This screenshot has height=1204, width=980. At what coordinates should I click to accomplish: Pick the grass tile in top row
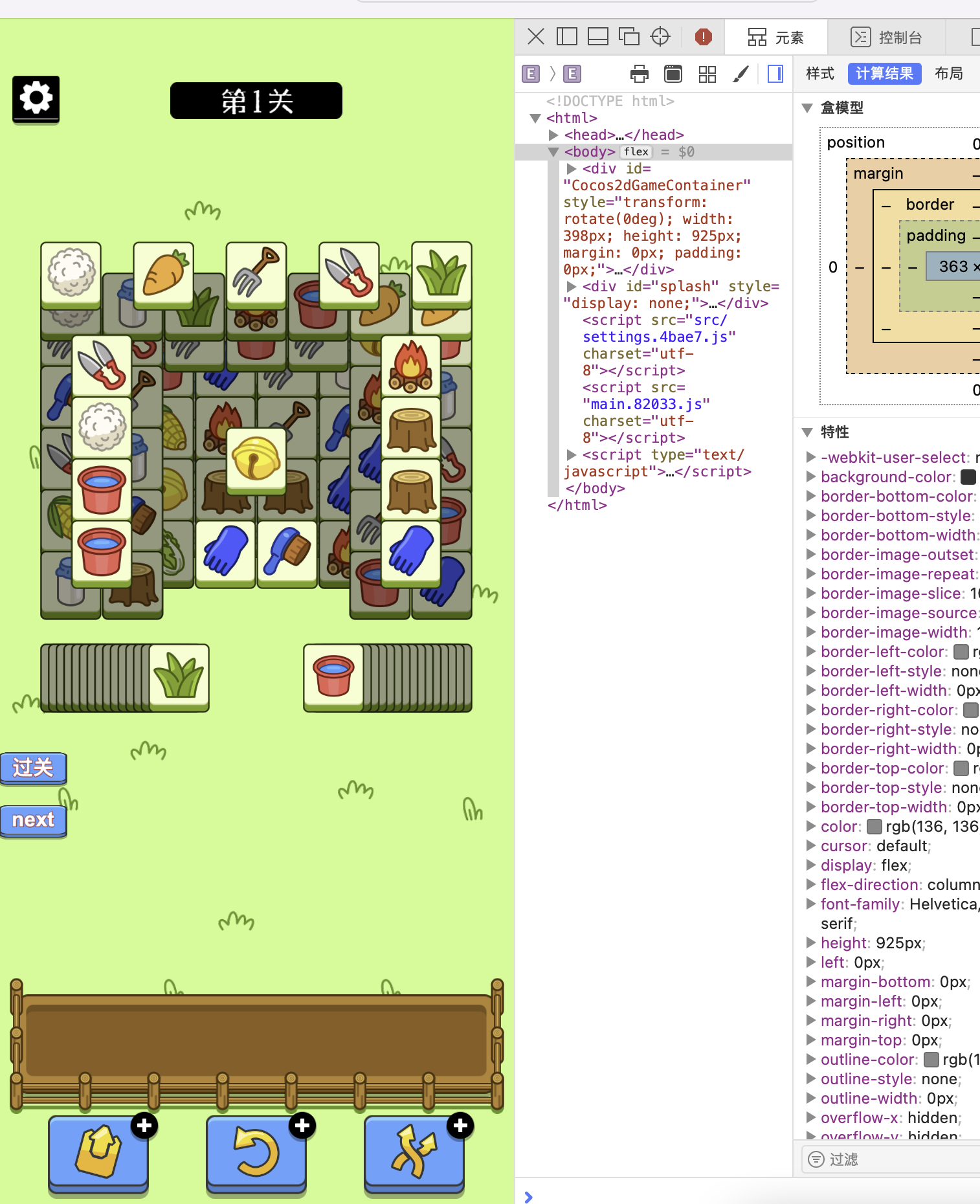(x=441, y=275)
